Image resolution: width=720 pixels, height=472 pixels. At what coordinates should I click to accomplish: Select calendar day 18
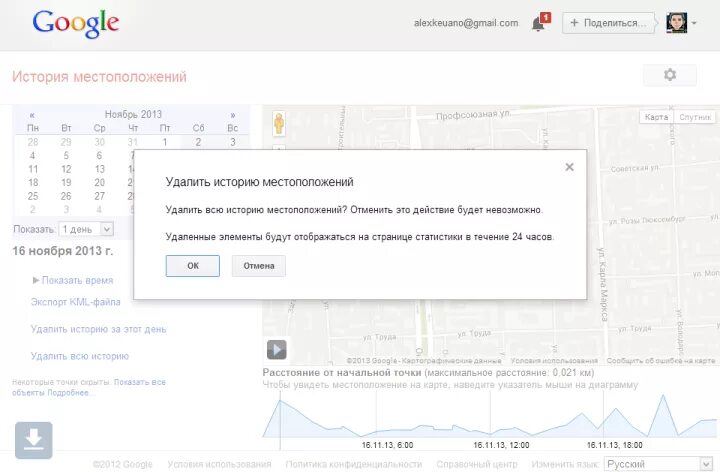pos(33,182)
